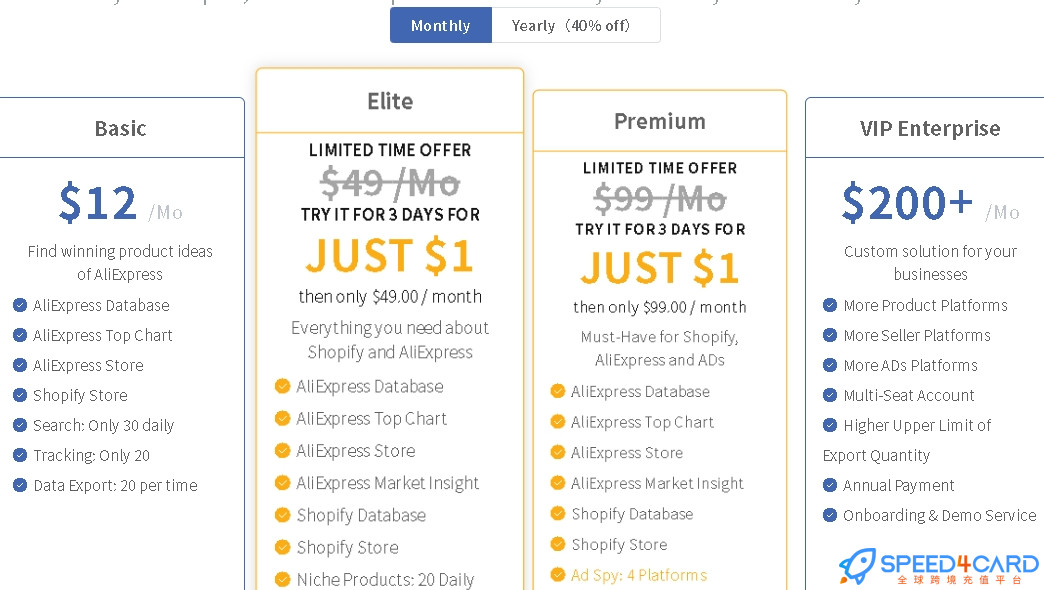The width and height of the screenshot is (1044, 590).
Task: Click blue checkmark beside AliExpress Database in Basic
Action: (x=20, y=305)
